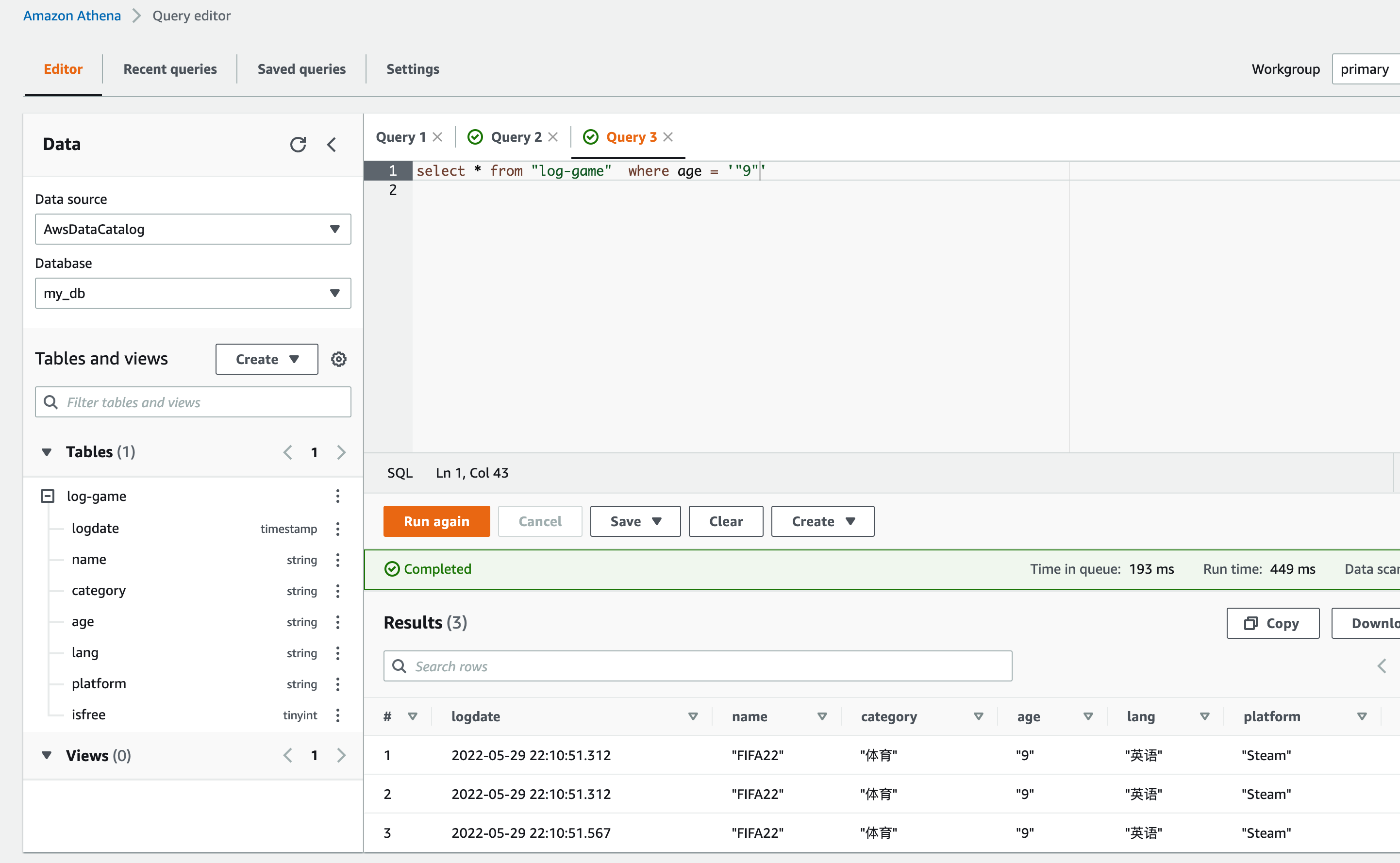The height and width of the screenshot is (863, 1400).
Task: Open options for isfree column
Action: [337, 714]
